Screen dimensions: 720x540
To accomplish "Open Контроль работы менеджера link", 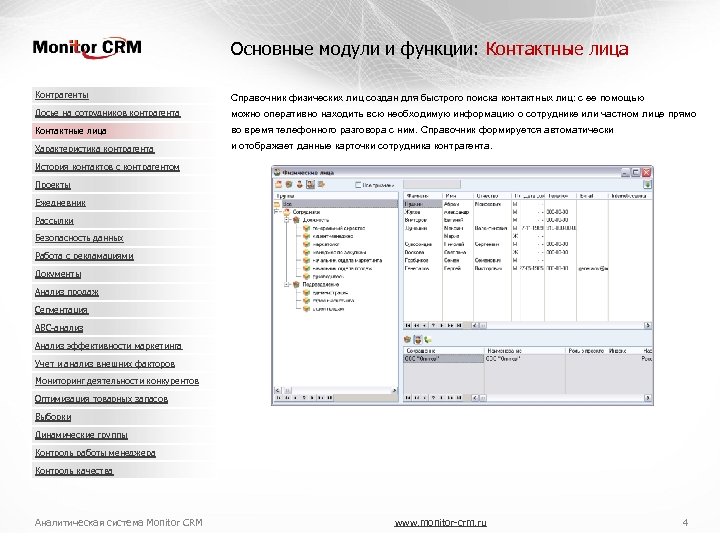I will (96, 453).
